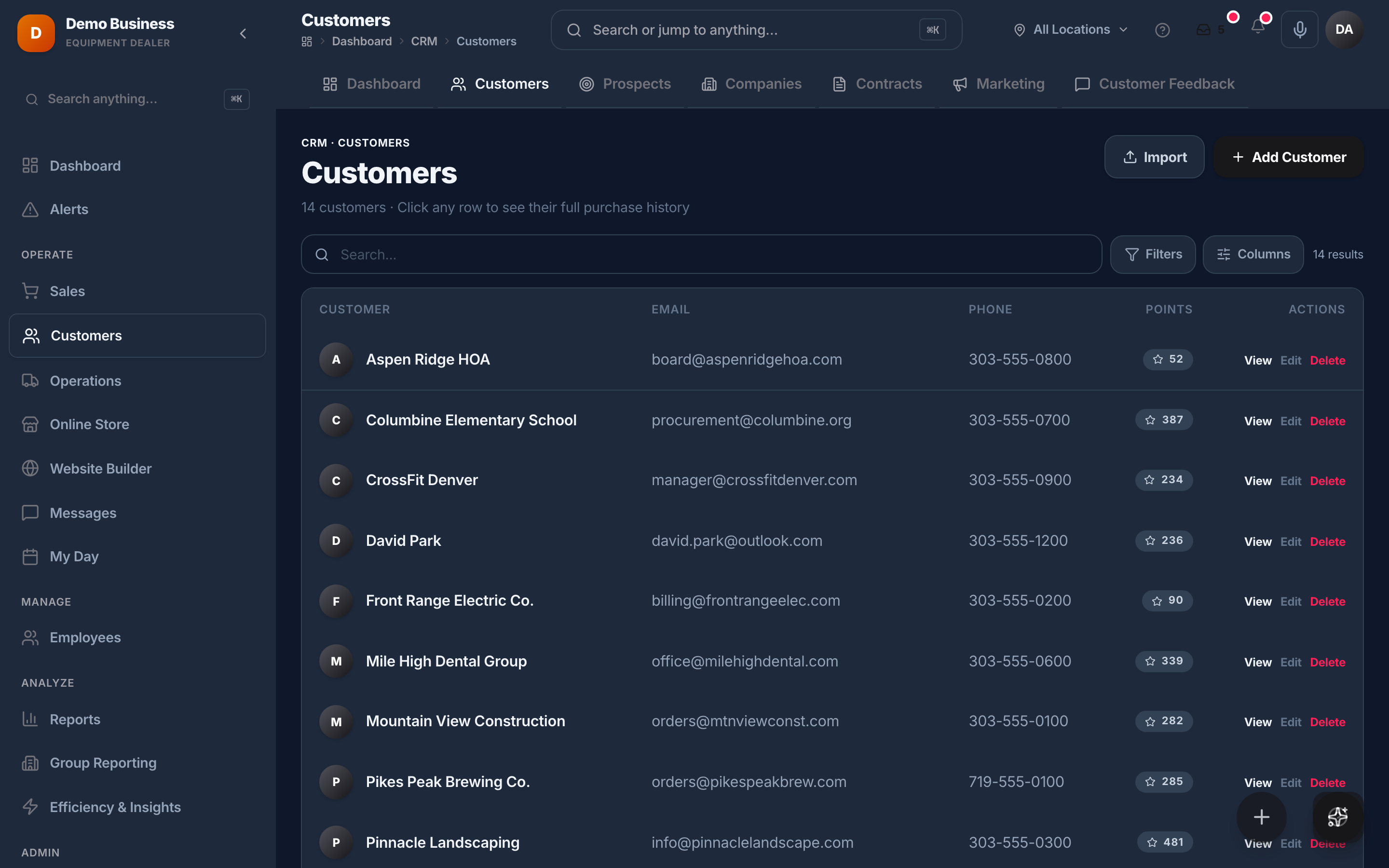The image size is (1389, 868).
Task: Open Group Reporting in the sidebar
Action: [x=137, y=763]
